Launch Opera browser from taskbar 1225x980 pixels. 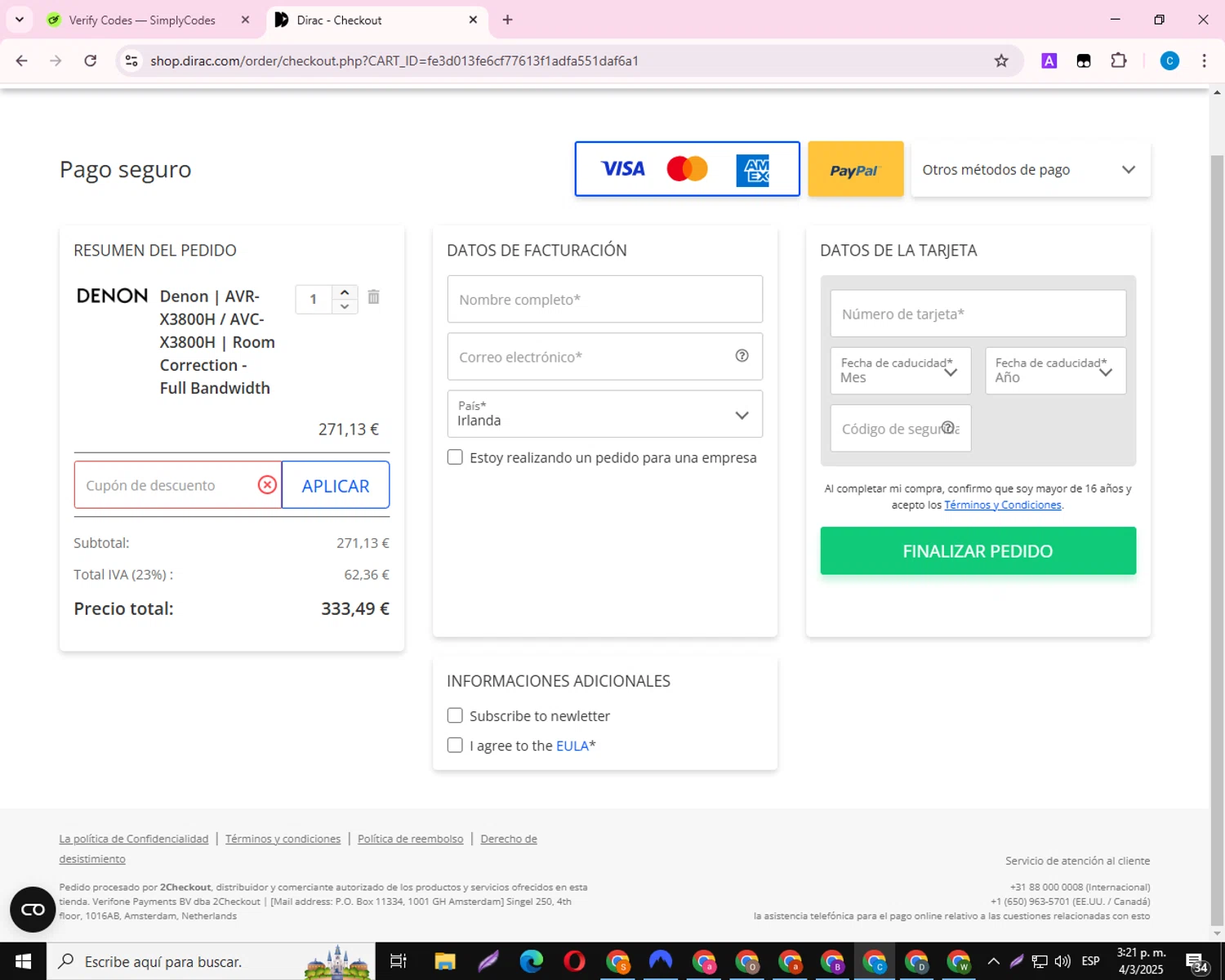click(574, 961)
